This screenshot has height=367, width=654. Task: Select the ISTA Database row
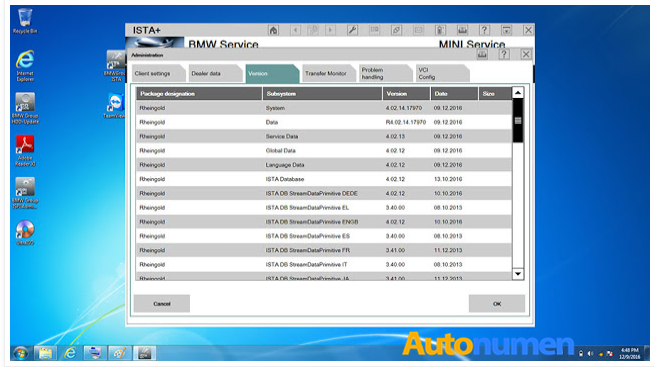pos(324,179)
